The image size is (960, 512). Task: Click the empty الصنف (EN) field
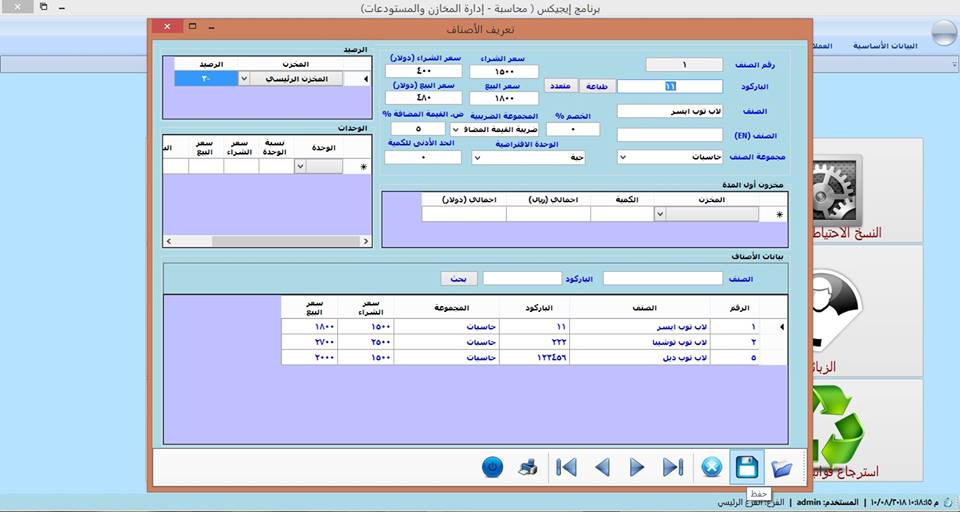click(670, 135)
